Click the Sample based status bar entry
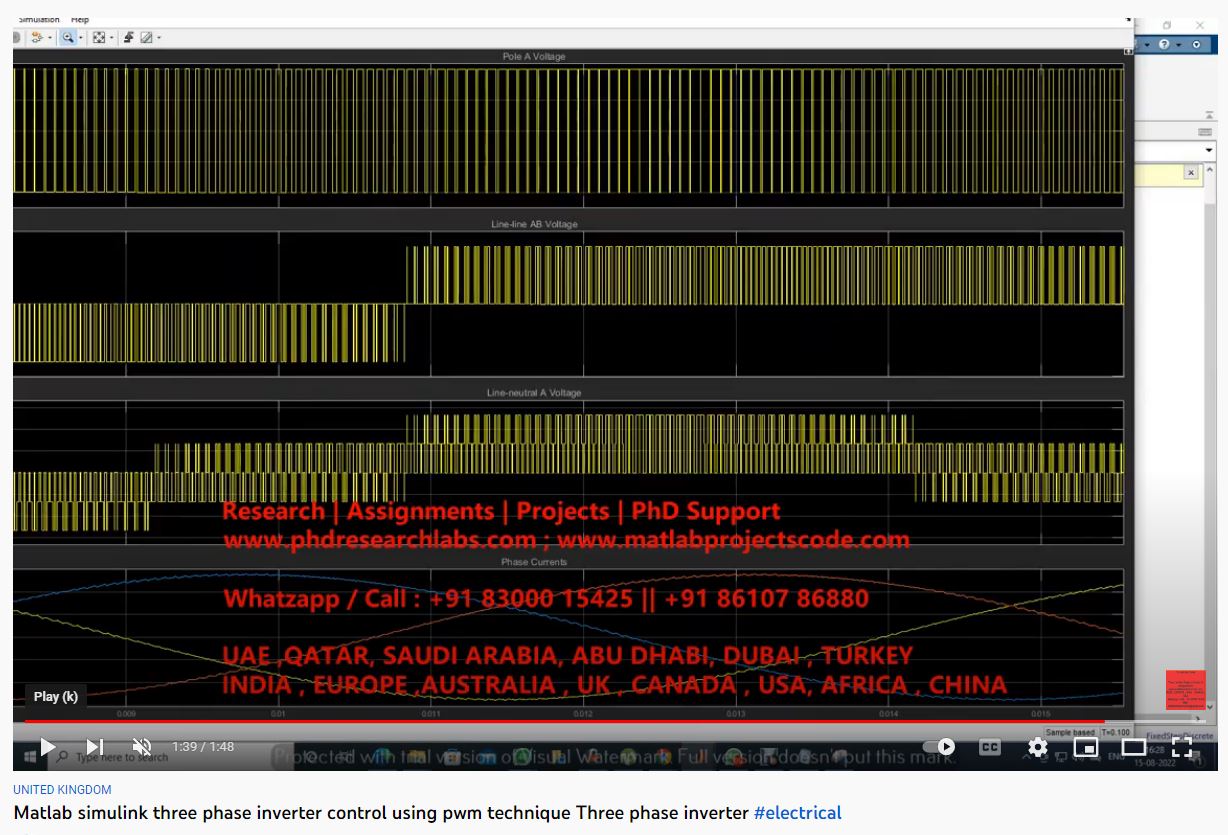Screen dimensions: 1228x835 (x=1070, y=733)
